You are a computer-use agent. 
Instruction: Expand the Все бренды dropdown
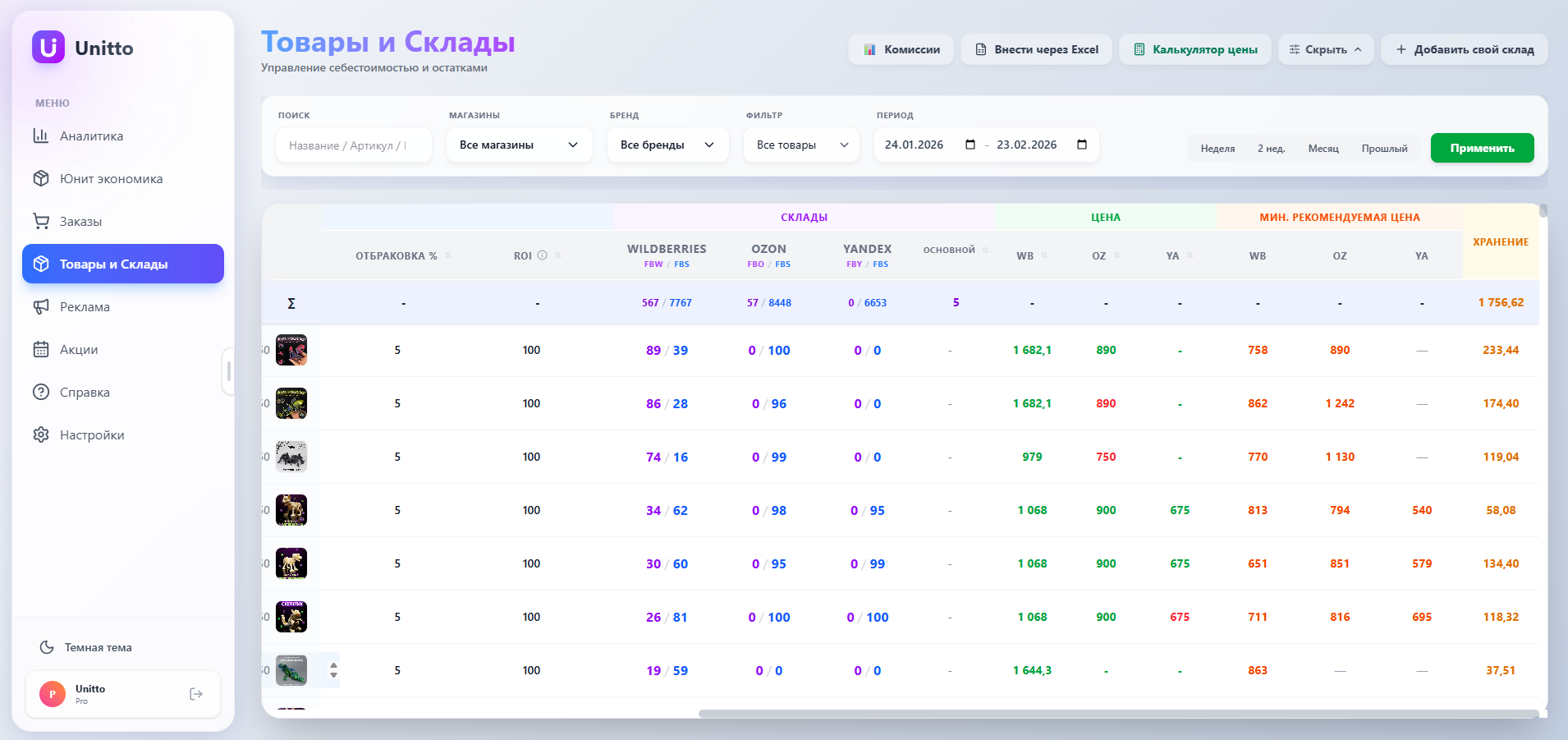tap(667, 145)
